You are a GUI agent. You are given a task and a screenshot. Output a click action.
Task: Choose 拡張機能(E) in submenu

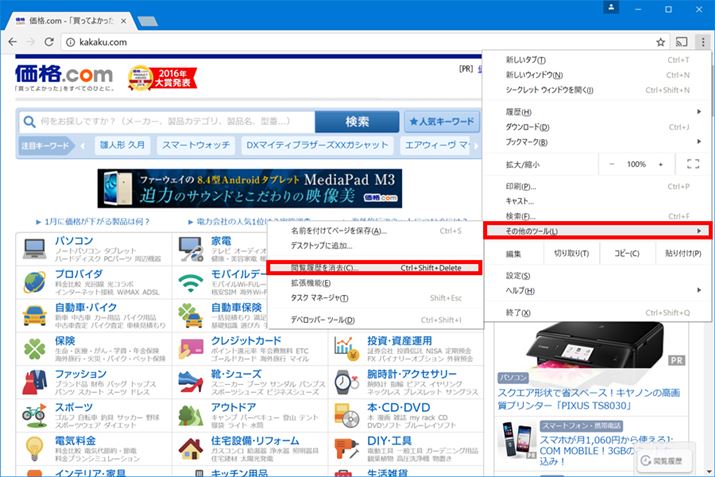click(x=374, y=283)
